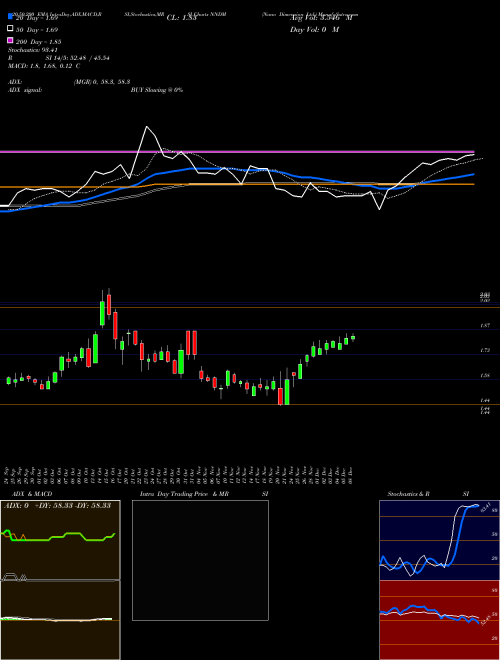Viewport: 500px width, 660px height.
Task: Click the 'Stochastics & RSI' panel title
Action: point(428,494)
